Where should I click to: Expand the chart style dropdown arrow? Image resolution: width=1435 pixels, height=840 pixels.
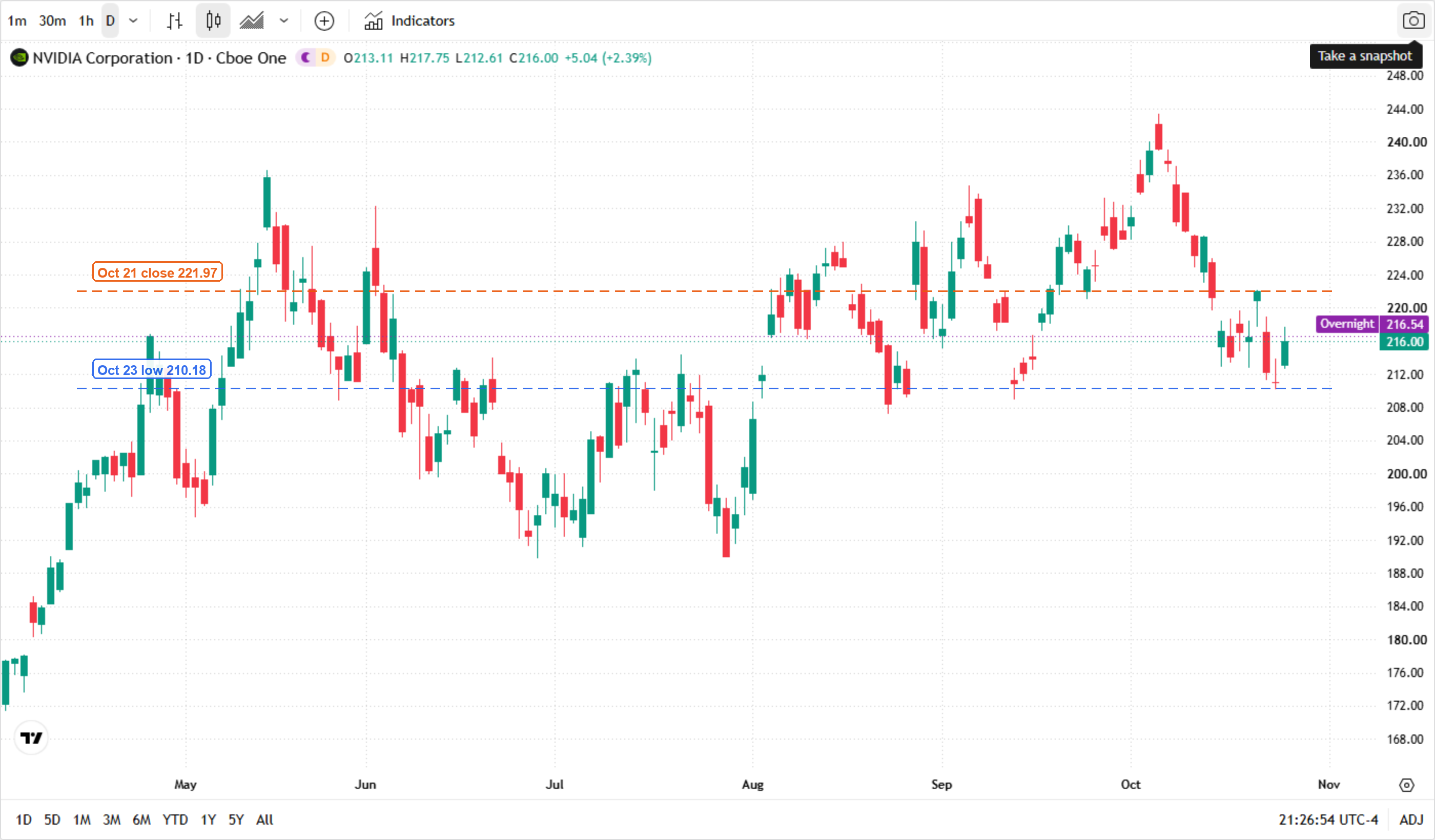[x=283, y=21]
